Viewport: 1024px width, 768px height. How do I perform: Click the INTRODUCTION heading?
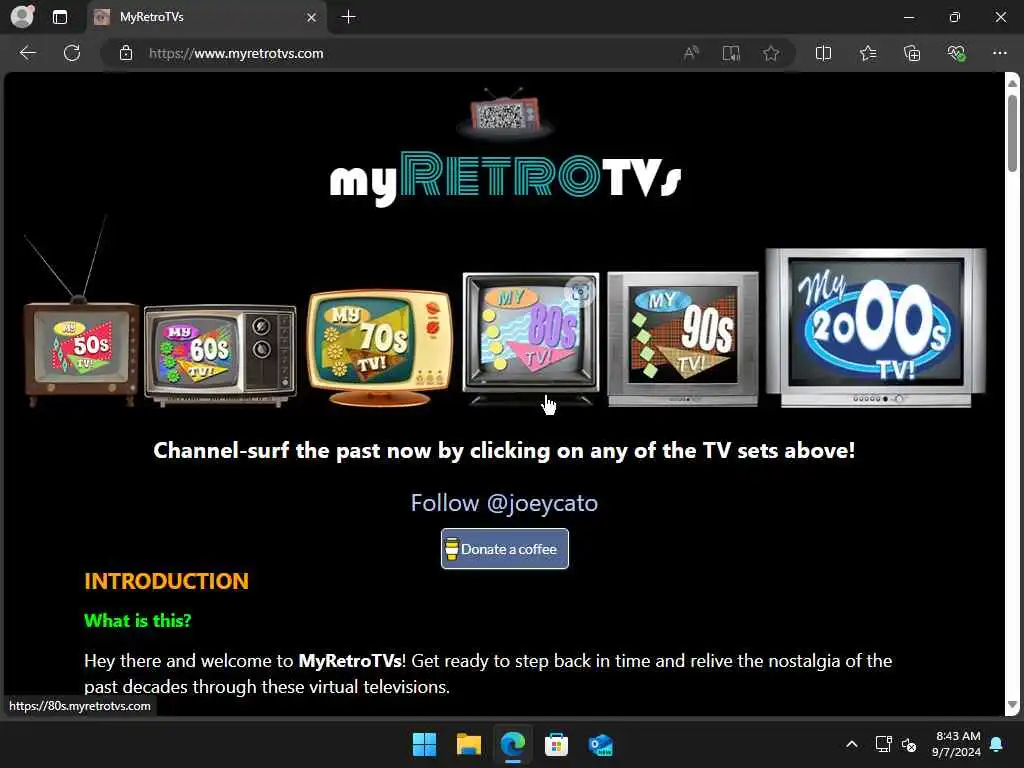pyautogui.click(x=167, y=581)
